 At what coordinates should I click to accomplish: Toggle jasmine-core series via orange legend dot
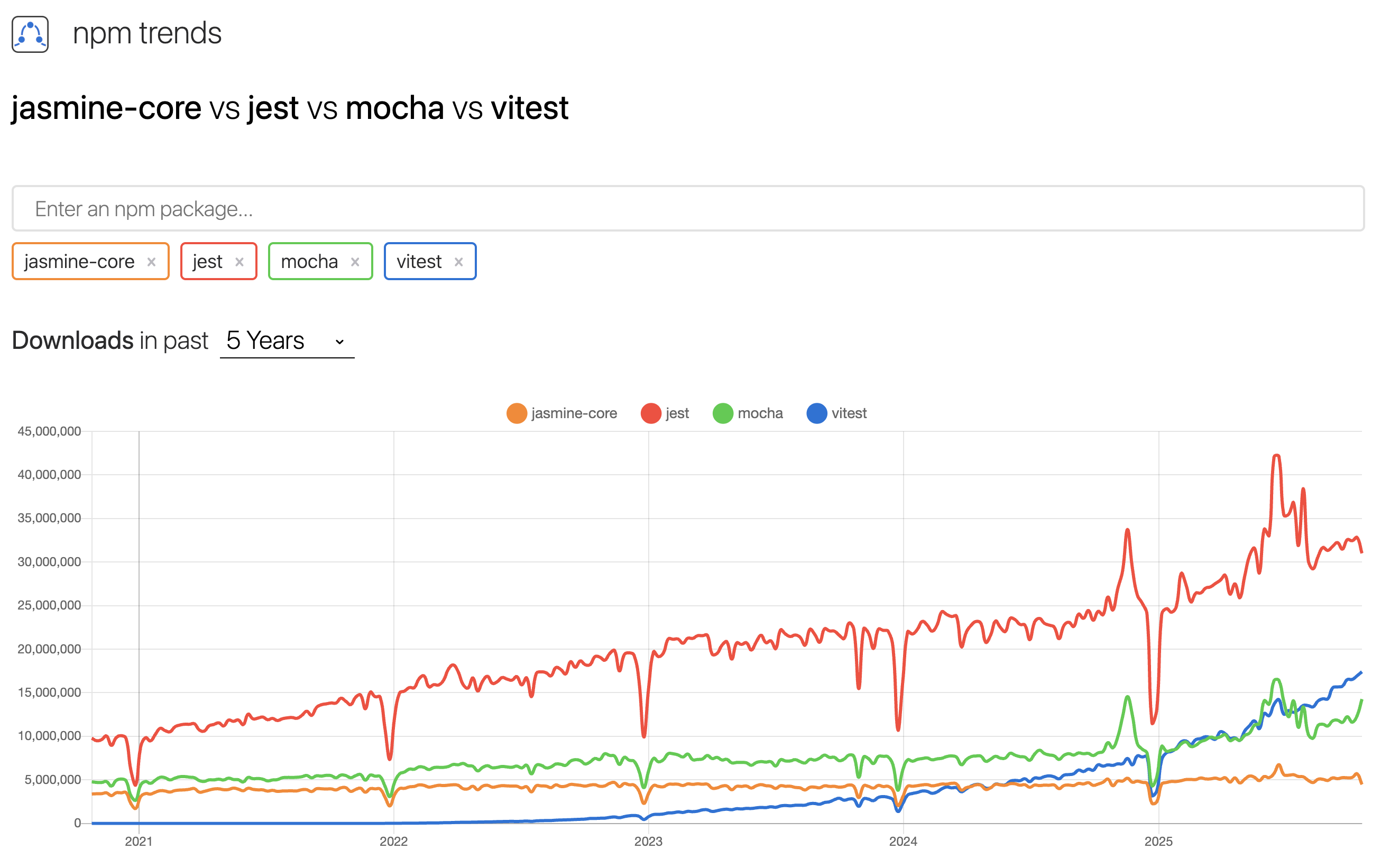[517, 413]
